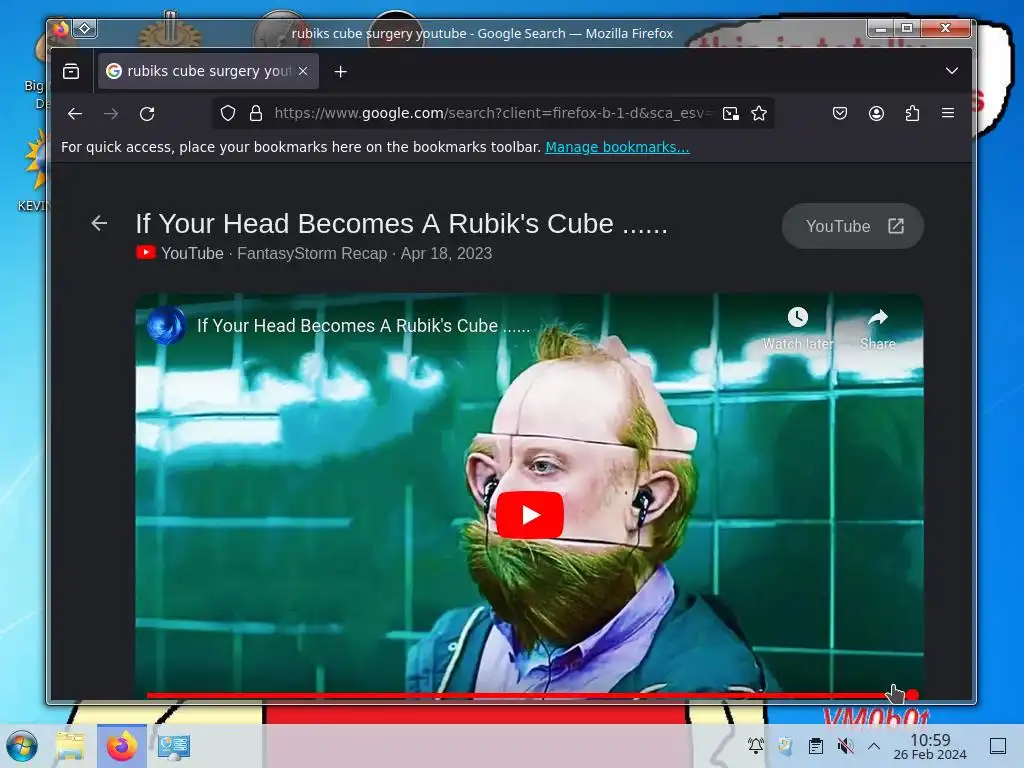Add video to Watch later
The height and width of the screenshot is (768, 1024).
pos(798,328)
